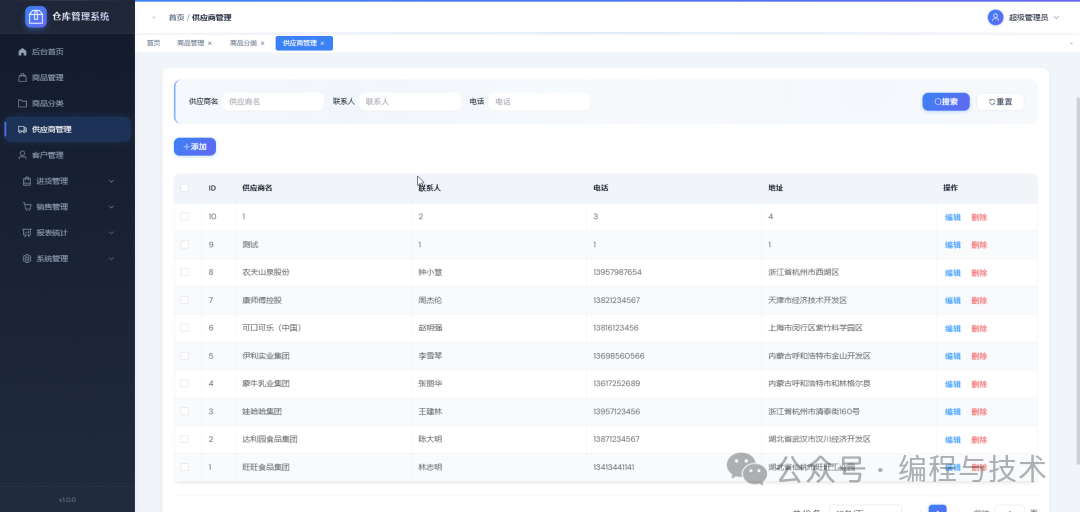Open 客户管理 in the sidebar

(67, 155)
